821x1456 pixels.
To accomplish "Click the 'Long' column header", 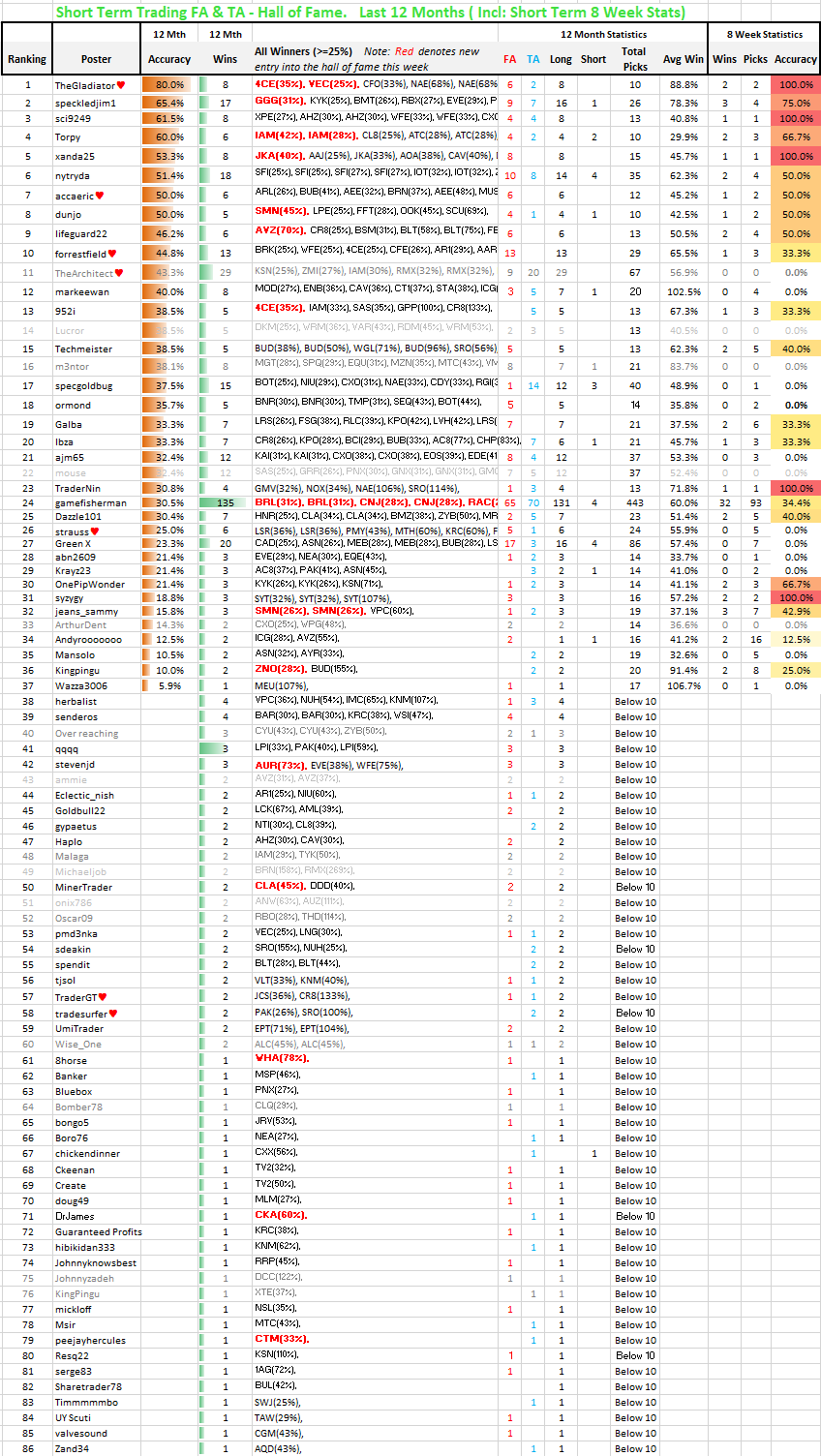I will (x=561, y=59).
